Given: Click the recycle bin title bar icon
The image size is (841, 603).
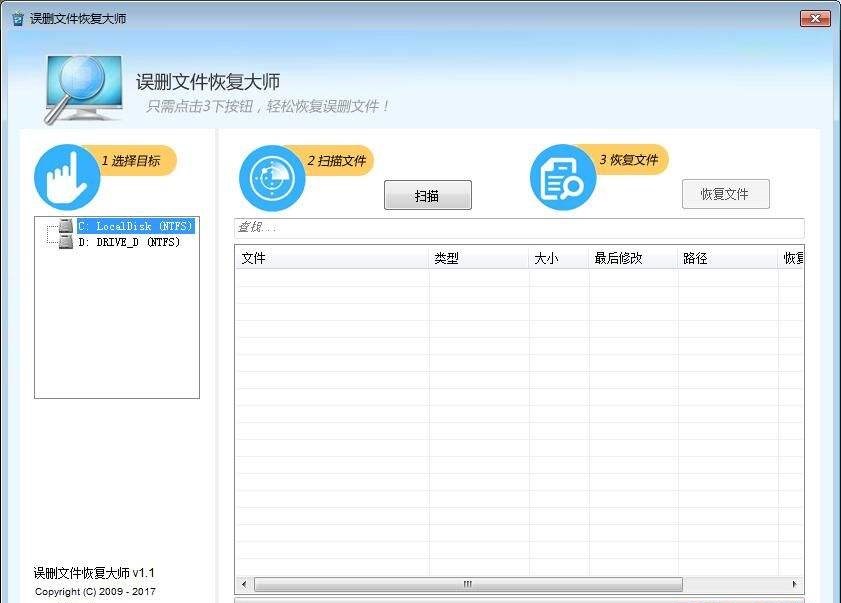Looking at the screenshot, I should (x=18, y=19).
